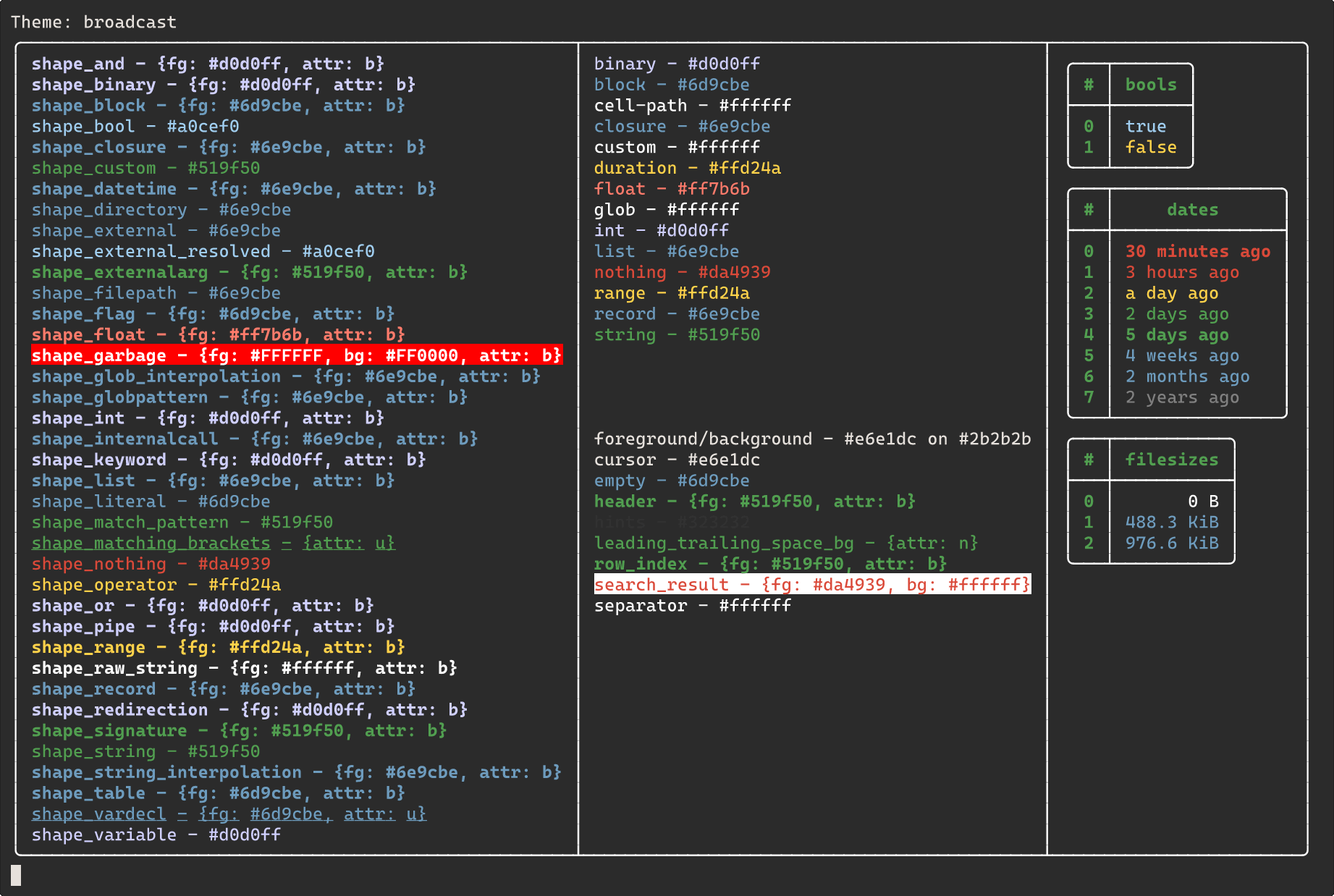Click the 'a day ago' cell
This screenshot has width=1334, height=896.
point(1172,294)
